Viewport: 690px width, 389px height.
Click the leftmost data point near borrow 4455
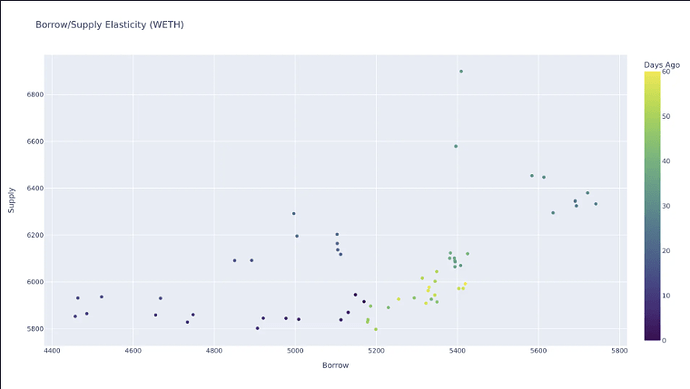75,316
